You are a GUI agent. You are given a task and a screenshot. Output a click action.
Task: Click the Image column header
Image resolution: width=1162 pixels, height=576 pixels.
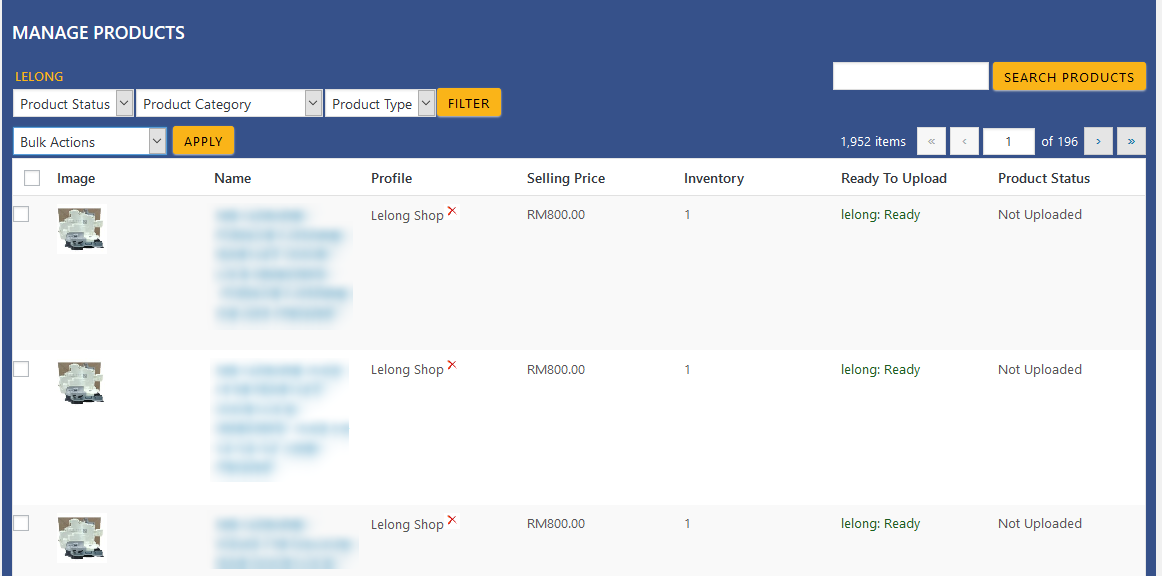(76, 178)
